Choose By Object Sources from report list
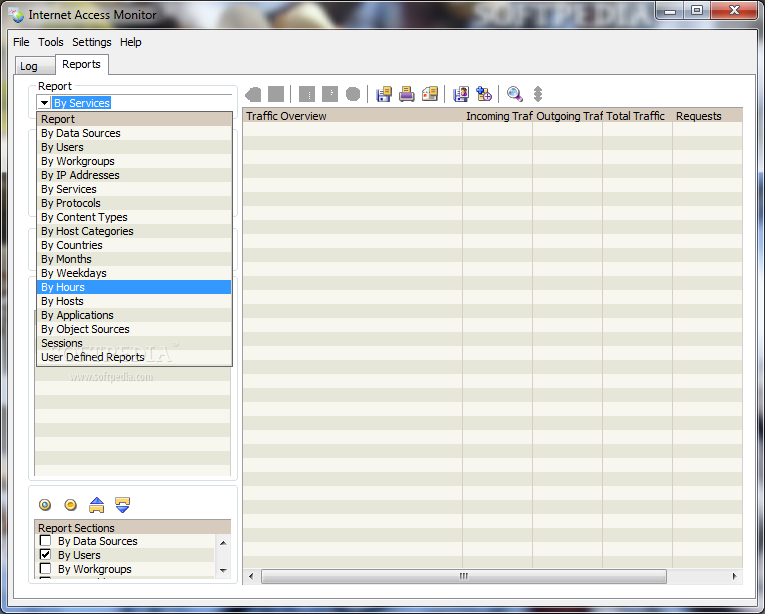The image size is (765, 614). 134,329
